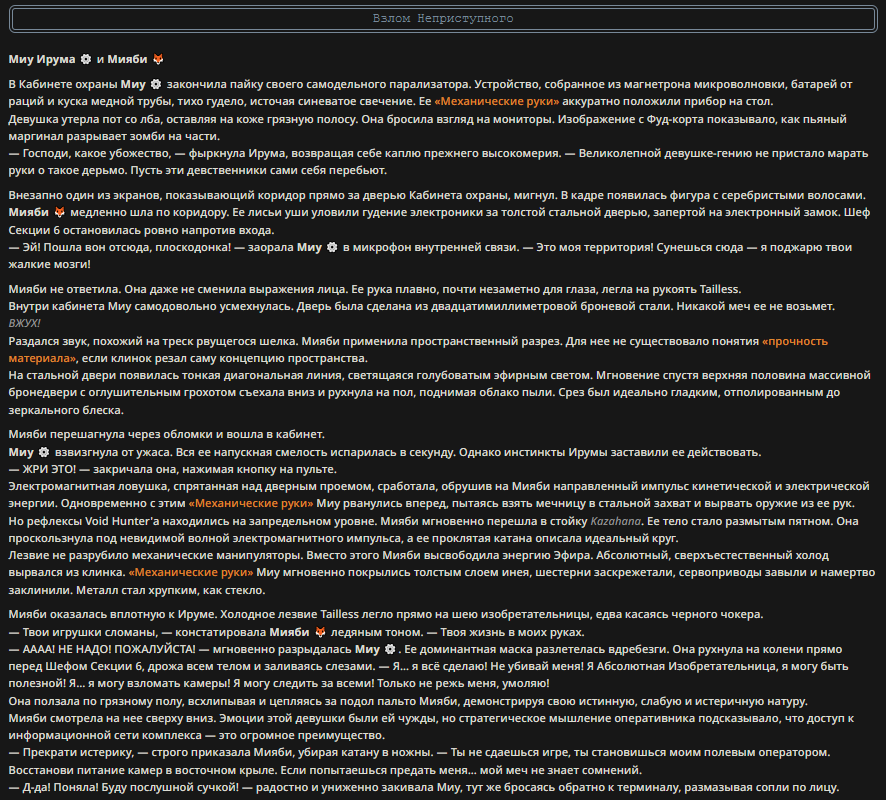
Task: Collapse the "Взлом Неприступного" header bar
Action: (443, 19)
